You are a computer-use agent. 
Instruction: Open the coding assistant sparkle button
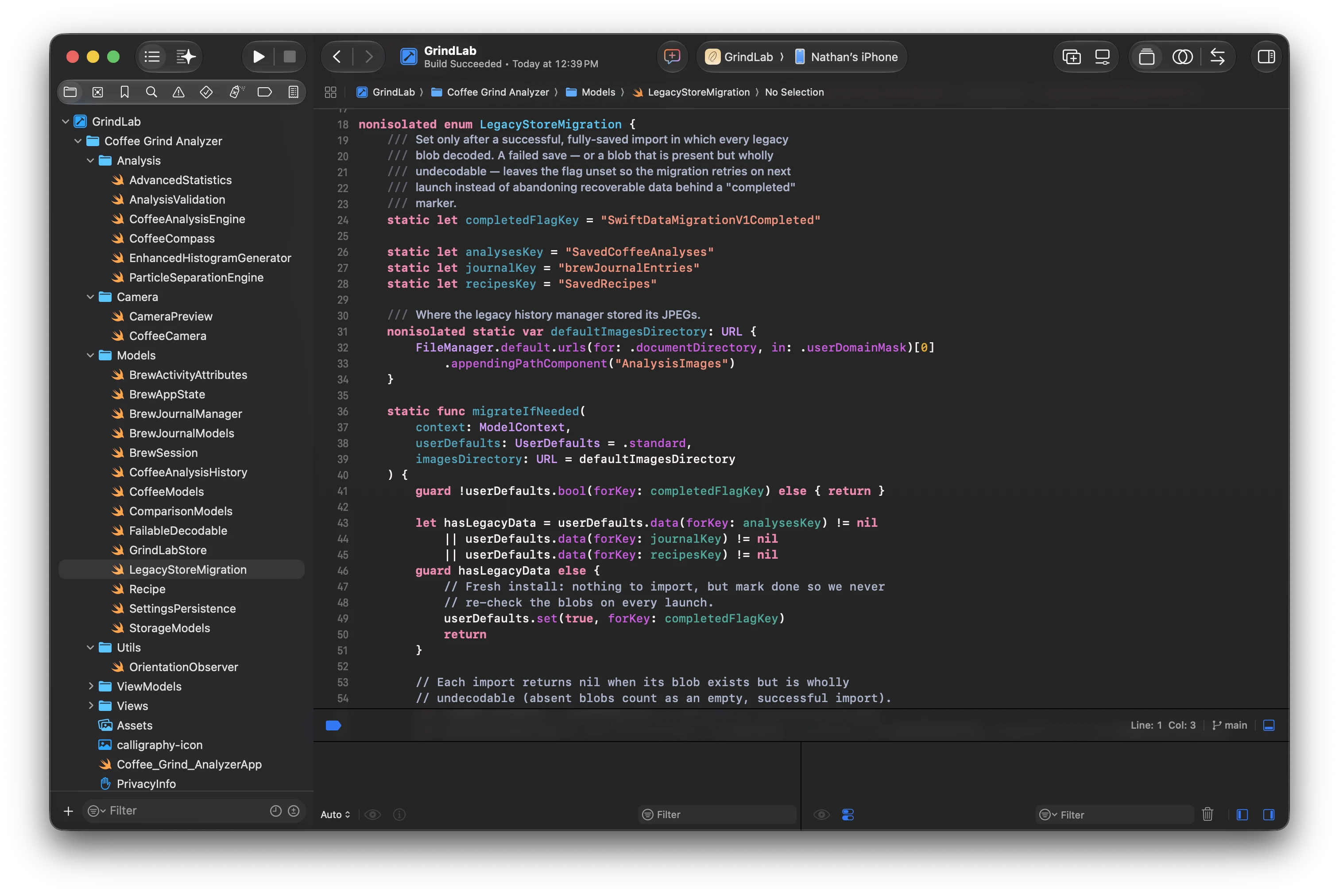(x=186, y=57)
